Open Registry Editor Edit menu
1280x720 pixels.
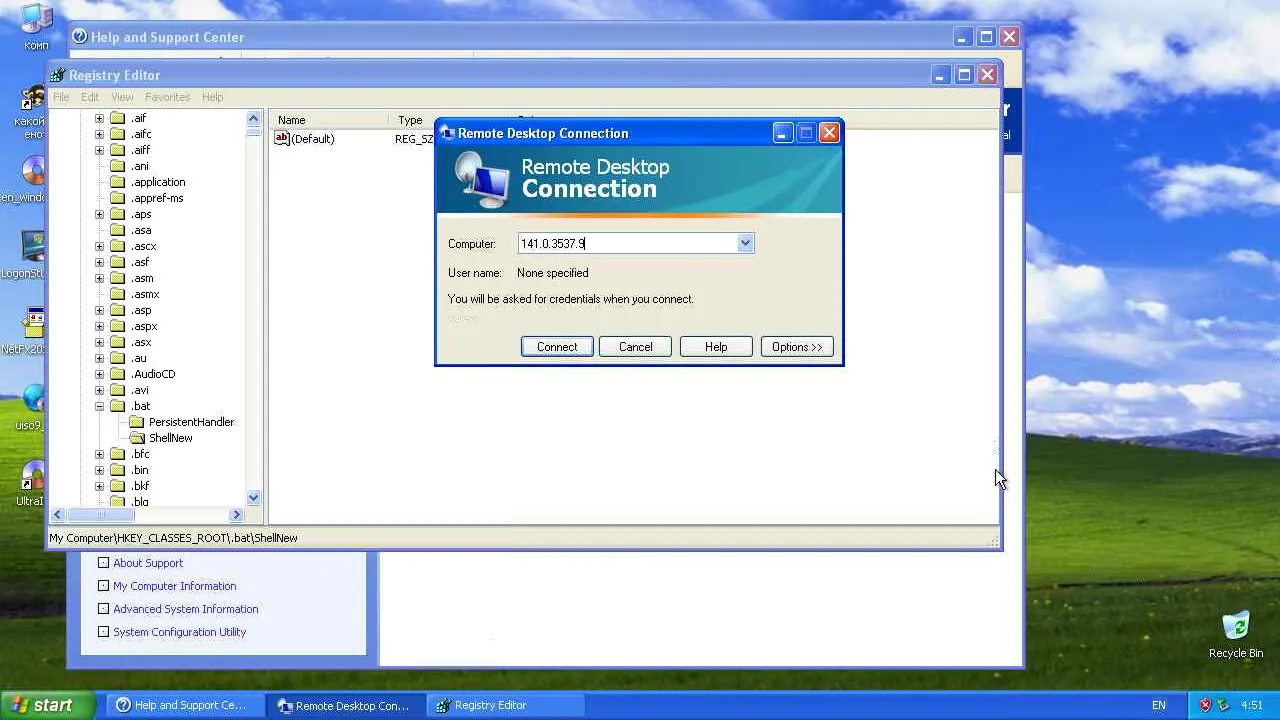(90, 97)
